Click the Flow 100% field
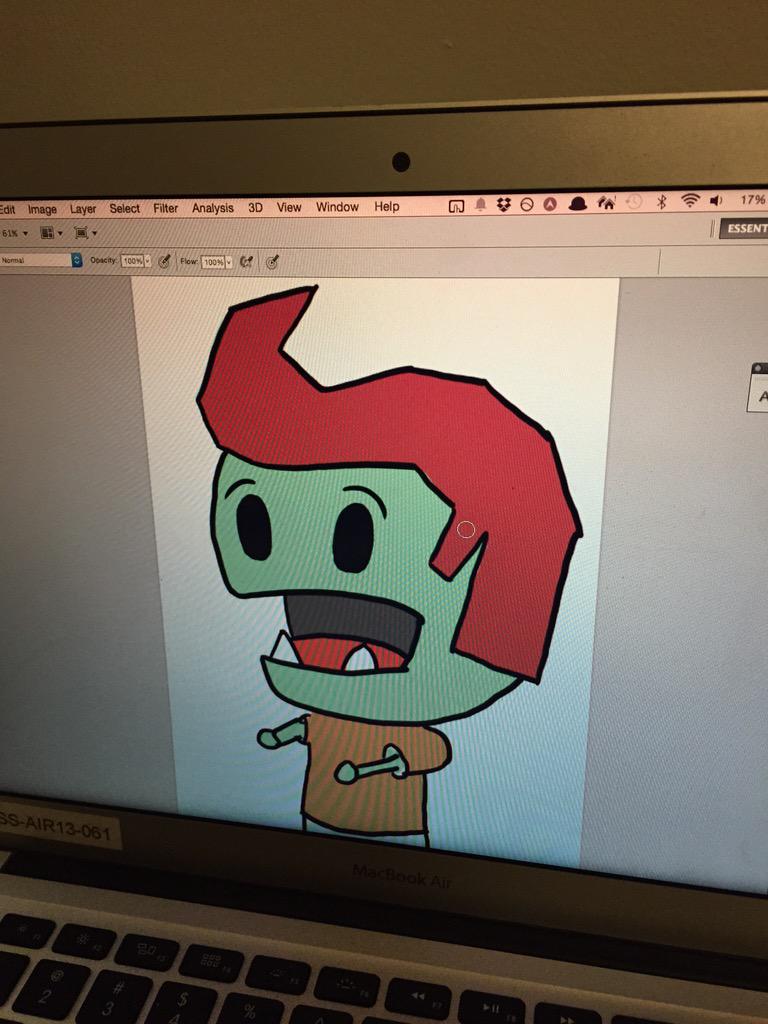768x1024 pixels. (x=213, y=262)
